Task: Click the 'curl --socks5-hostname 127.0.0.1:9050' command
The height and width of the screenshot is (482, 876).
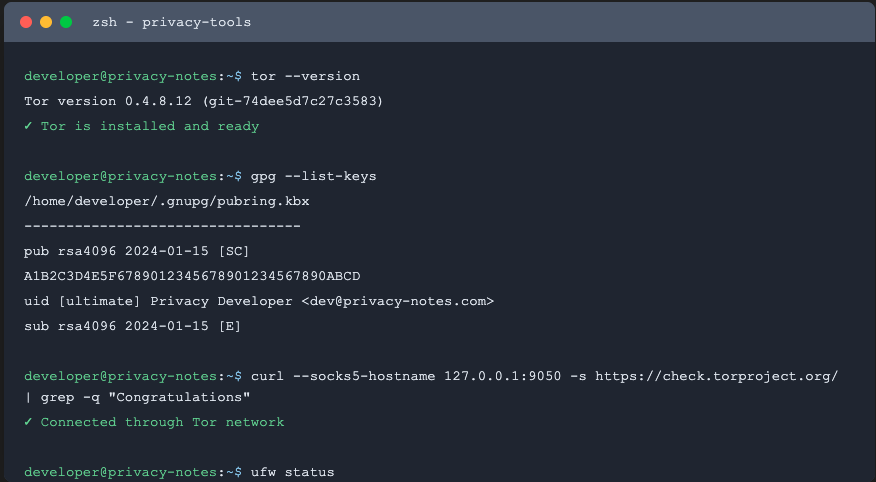Action: [x=406, y=376]
